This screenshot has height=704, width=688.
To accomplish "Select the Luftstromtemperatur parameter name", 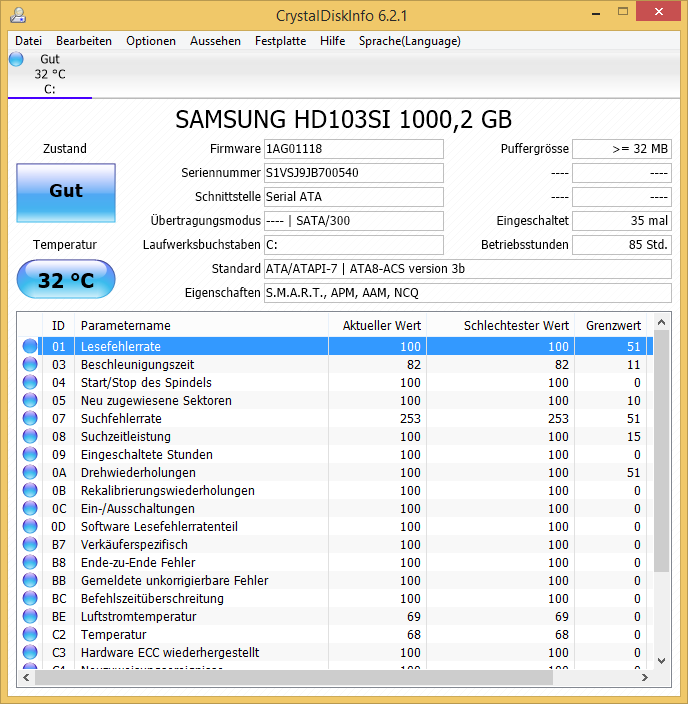I will pyautogui.click(x=138, y=616).
